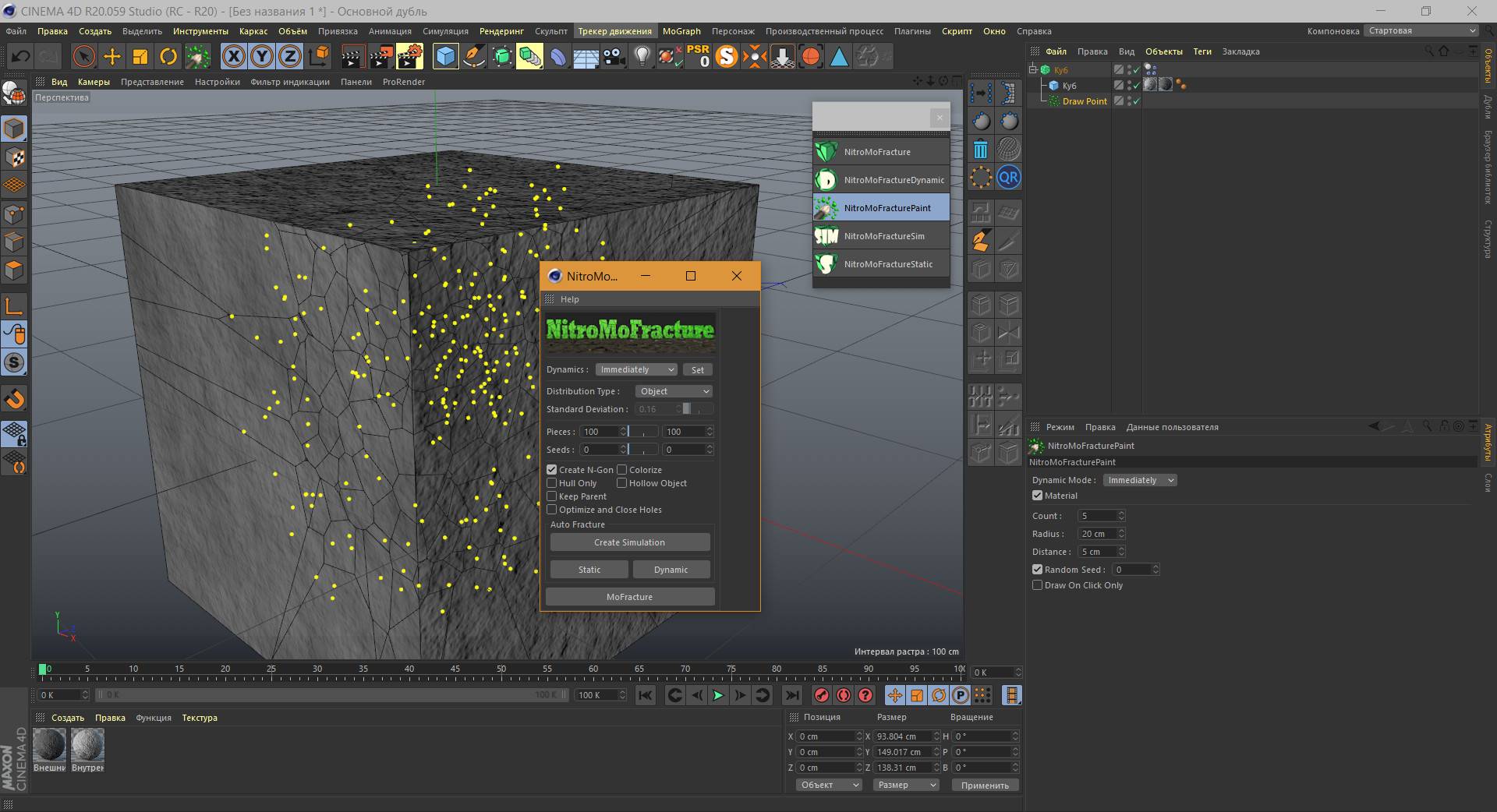The height and width of the screenshot is (812, 1497).
Task: Enable Hollow Object checkbox
Action: click(x=622, y=483)
